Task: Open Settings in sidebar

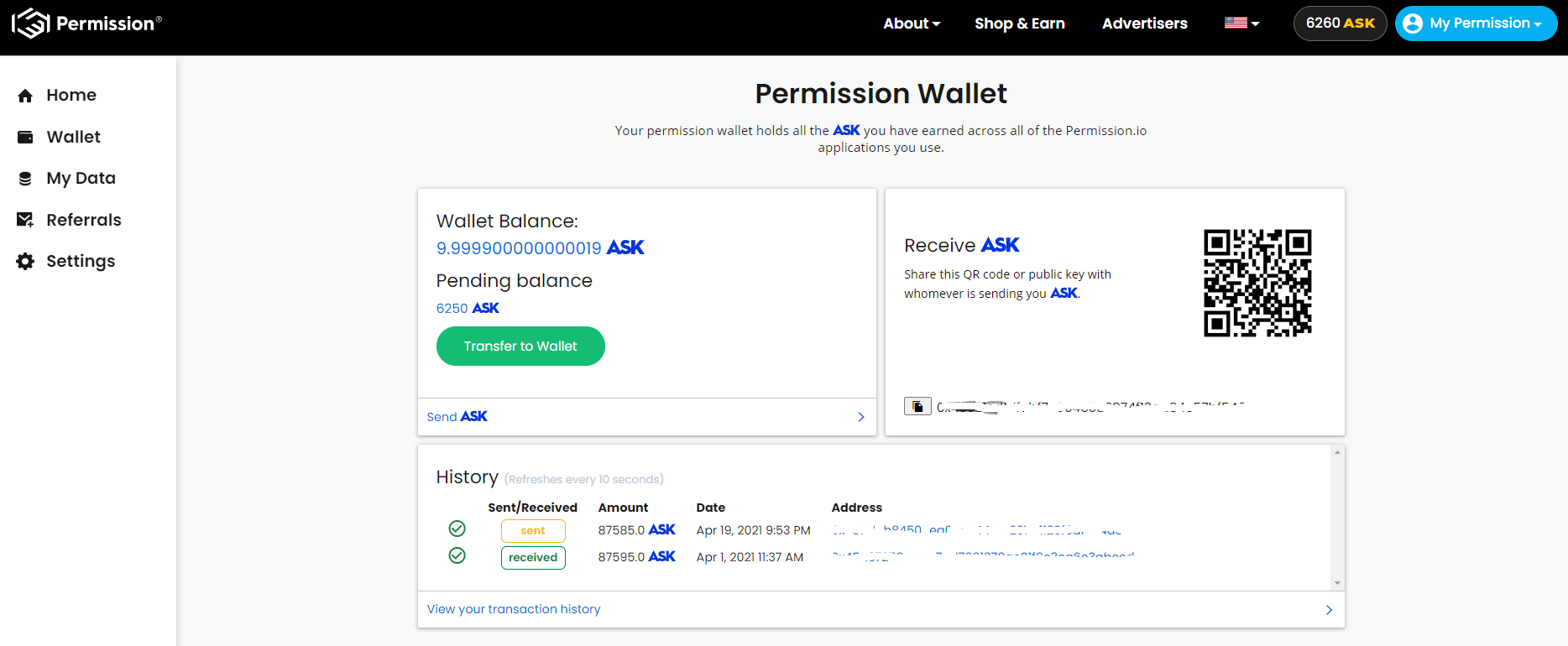Action: (x=81, y=262)
